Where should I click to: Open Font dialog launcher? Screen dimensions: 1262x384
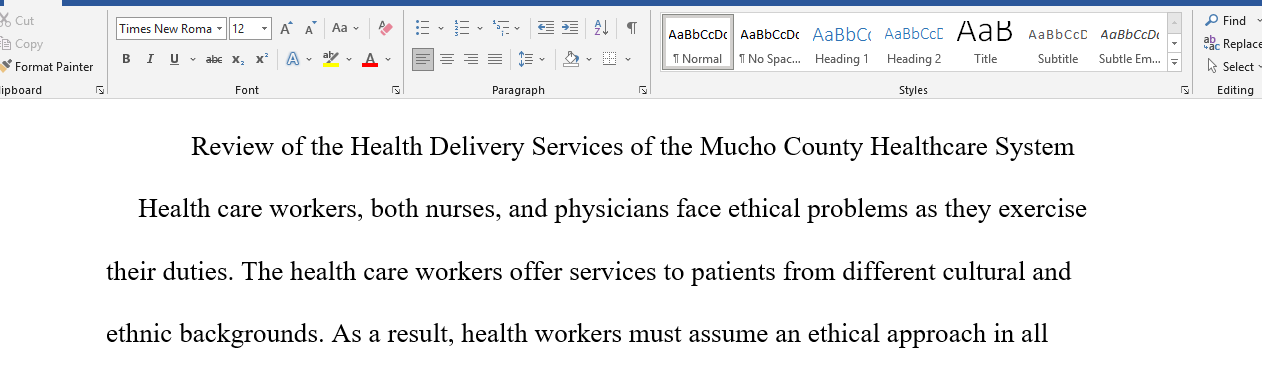(x=396, y=90)
